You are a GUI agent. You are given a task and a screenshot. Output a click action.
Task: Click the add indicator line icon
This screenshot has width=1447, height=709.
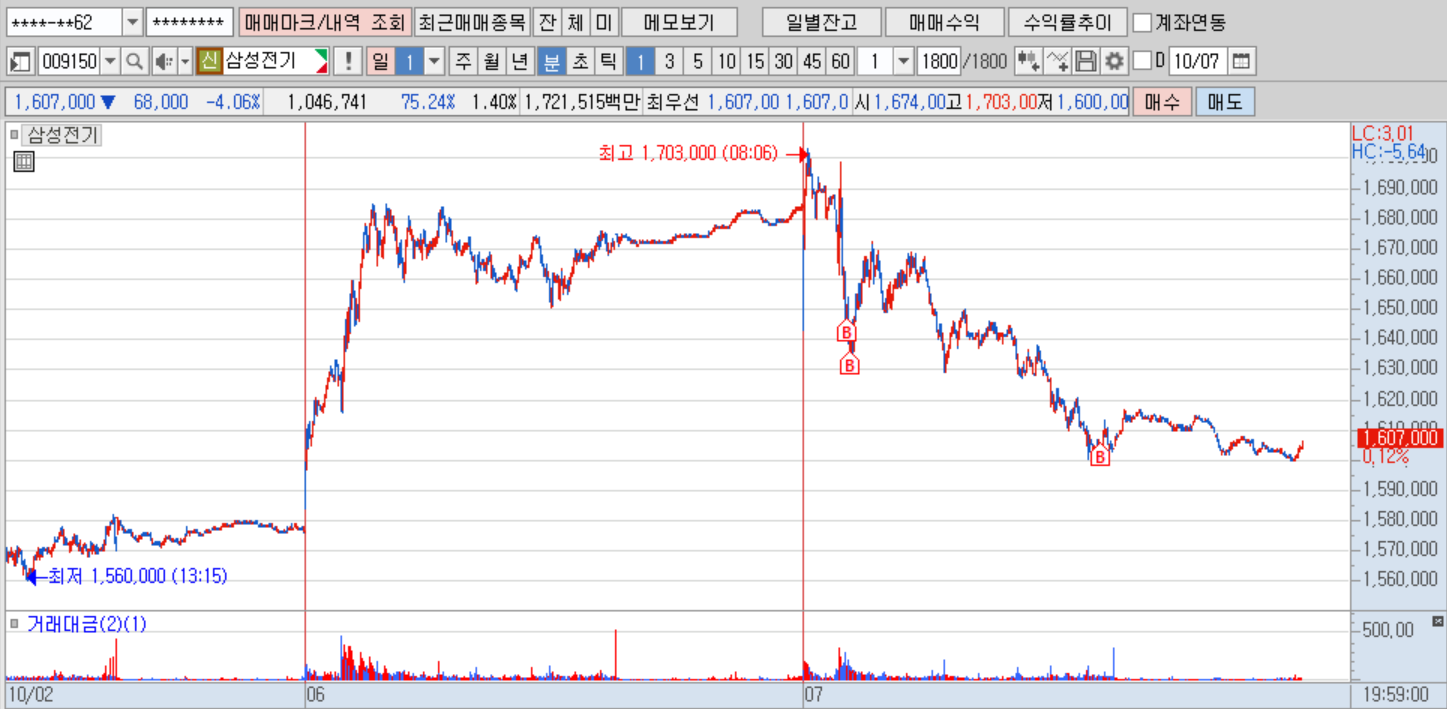1057,62
